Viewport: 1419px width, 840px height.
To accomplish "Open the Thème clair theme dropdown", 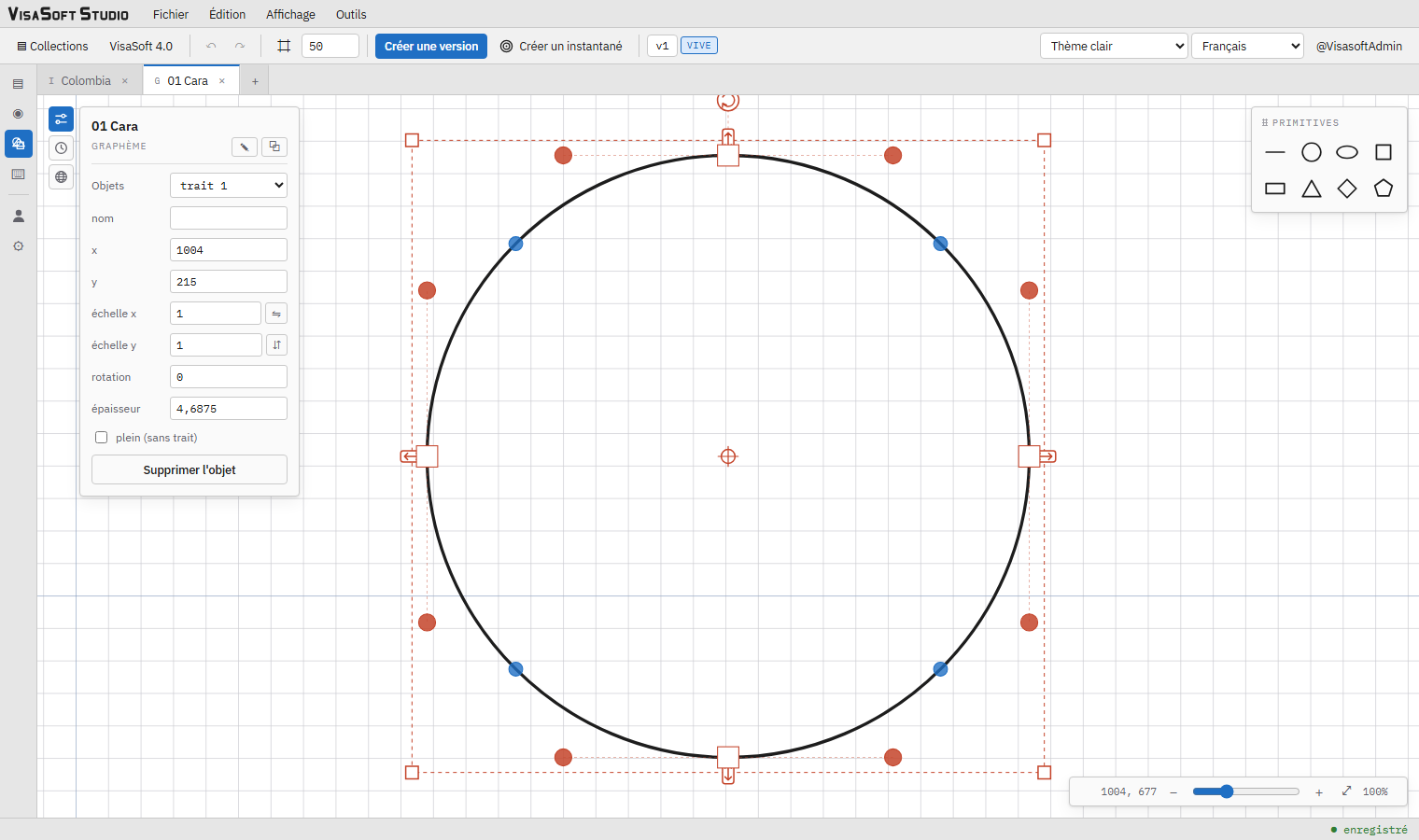I will click(x=1114, y=46).
